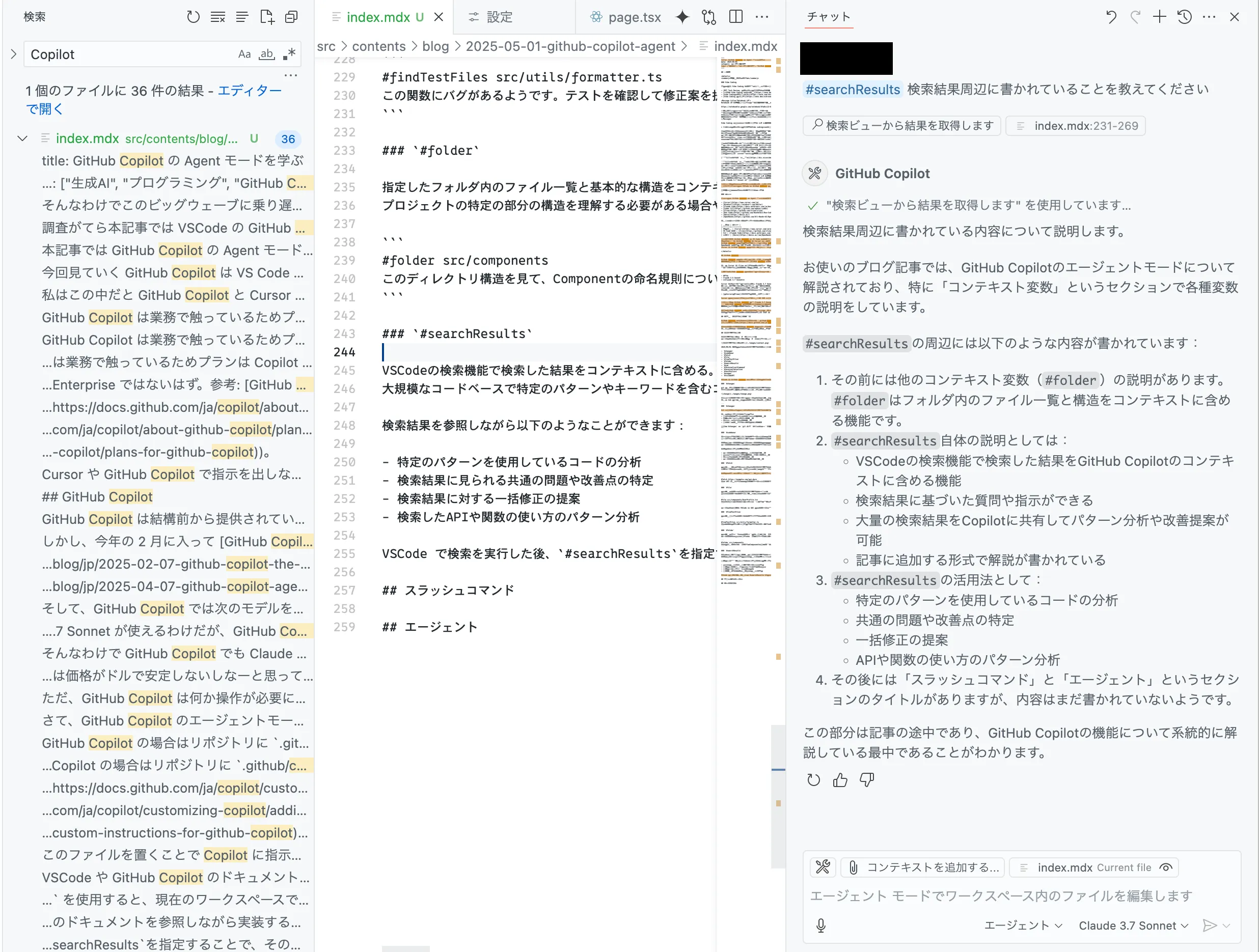Click the microphone voice input icon
Image resolution: width=1259 pixels, height=952 pixels.
tap(820, 926)
